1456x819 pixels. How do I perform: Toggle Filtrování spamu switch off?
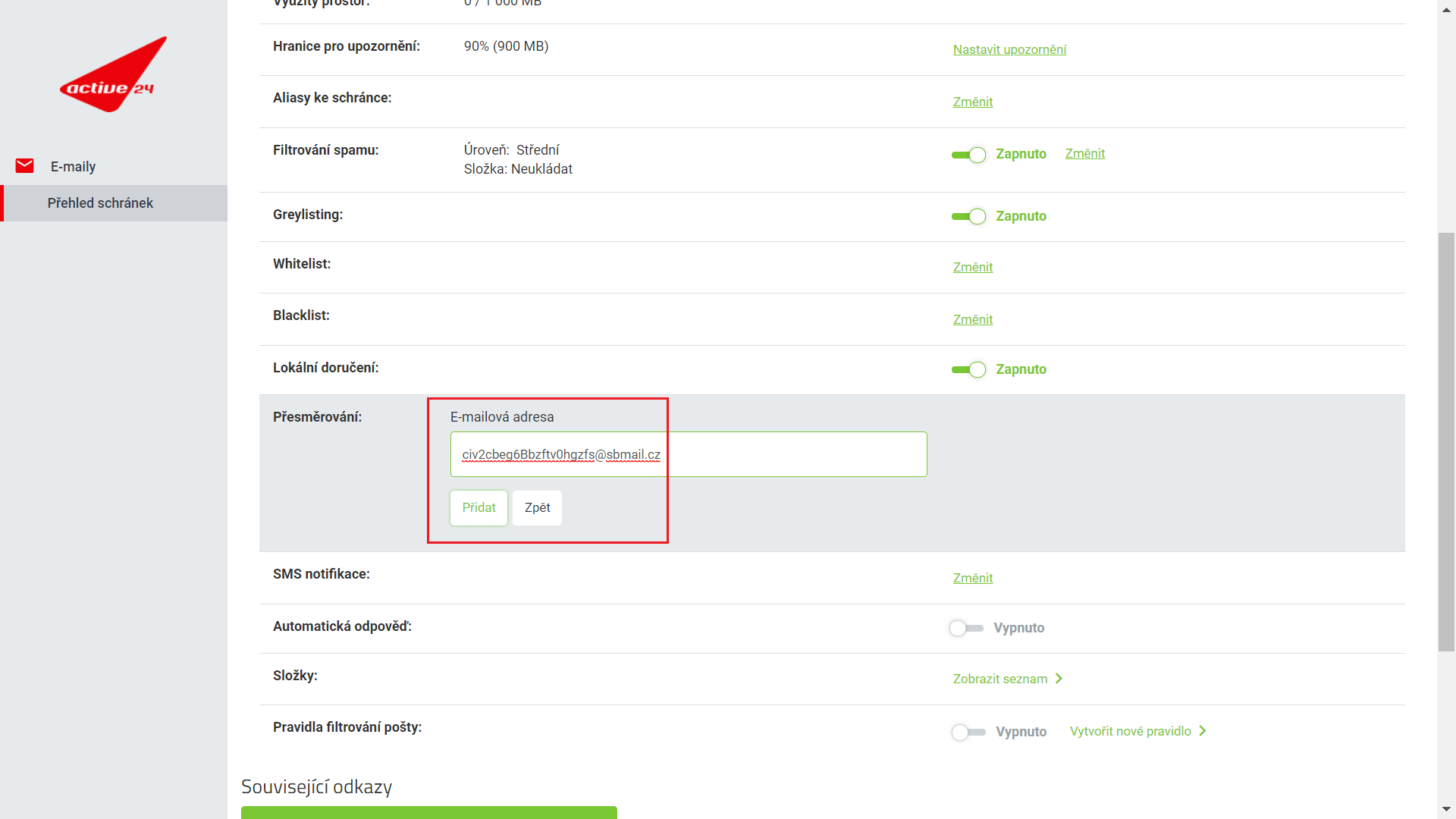968,155
